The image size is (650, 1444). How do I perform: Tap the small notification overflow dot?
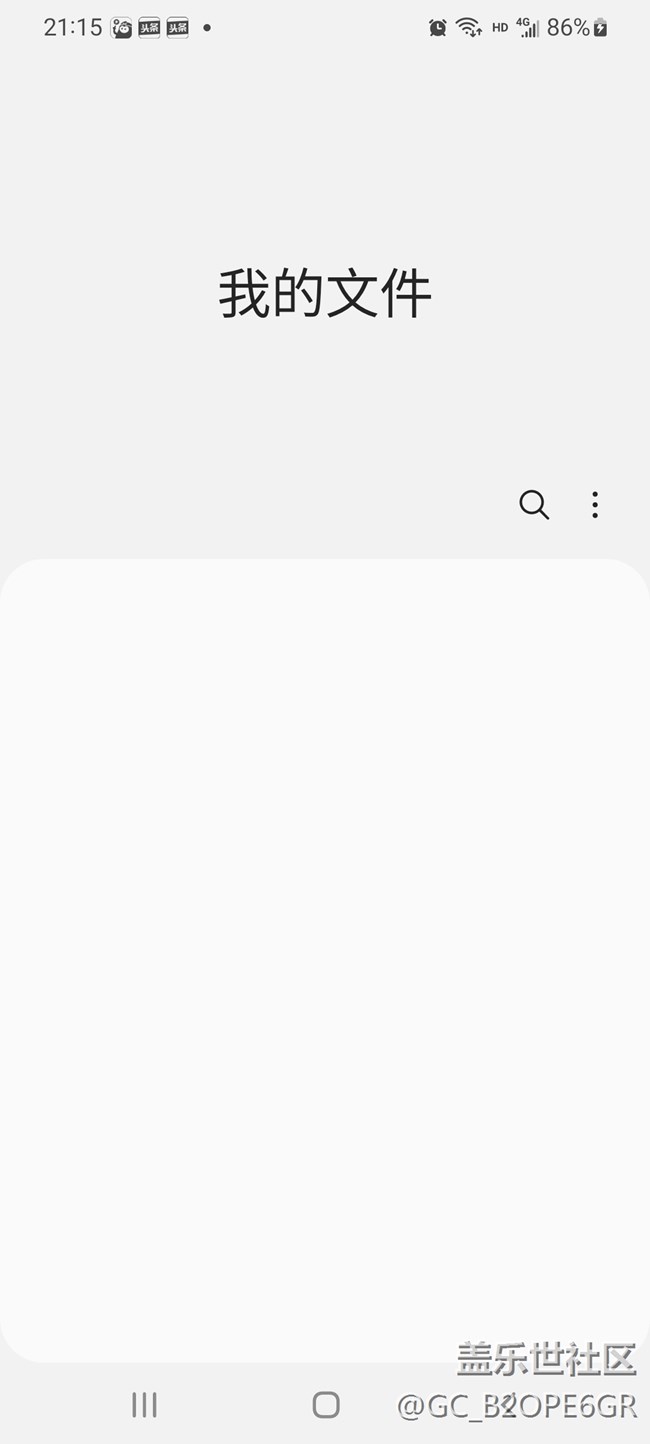207,28
